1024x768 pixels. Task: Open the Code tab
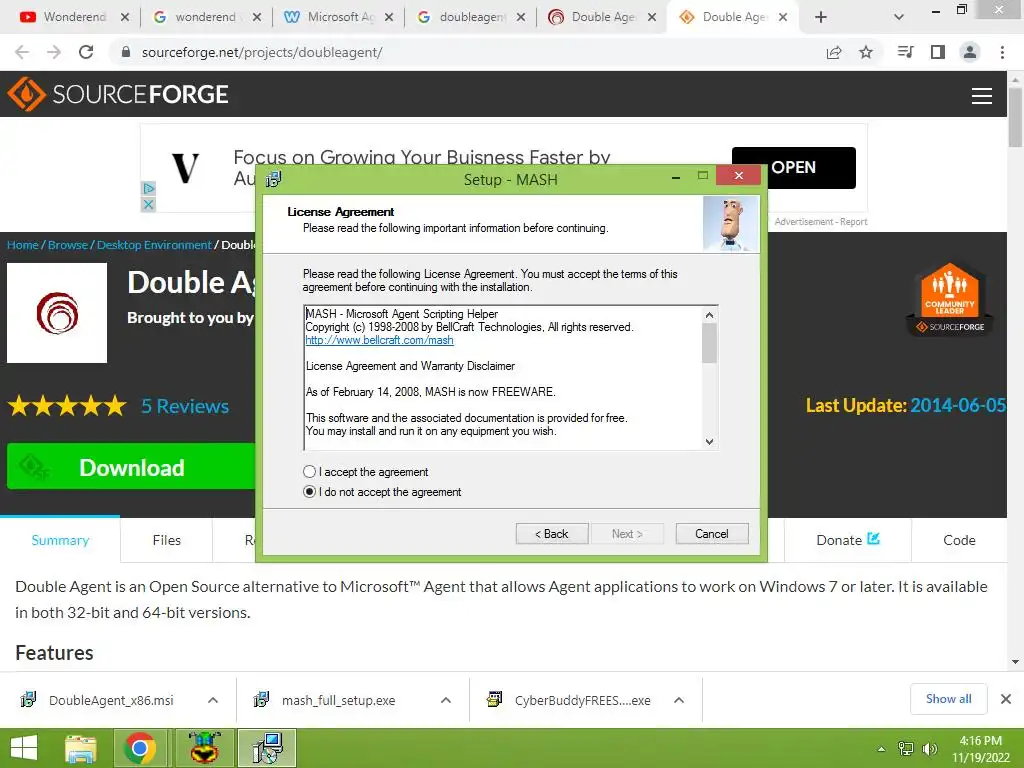[959, 540]
